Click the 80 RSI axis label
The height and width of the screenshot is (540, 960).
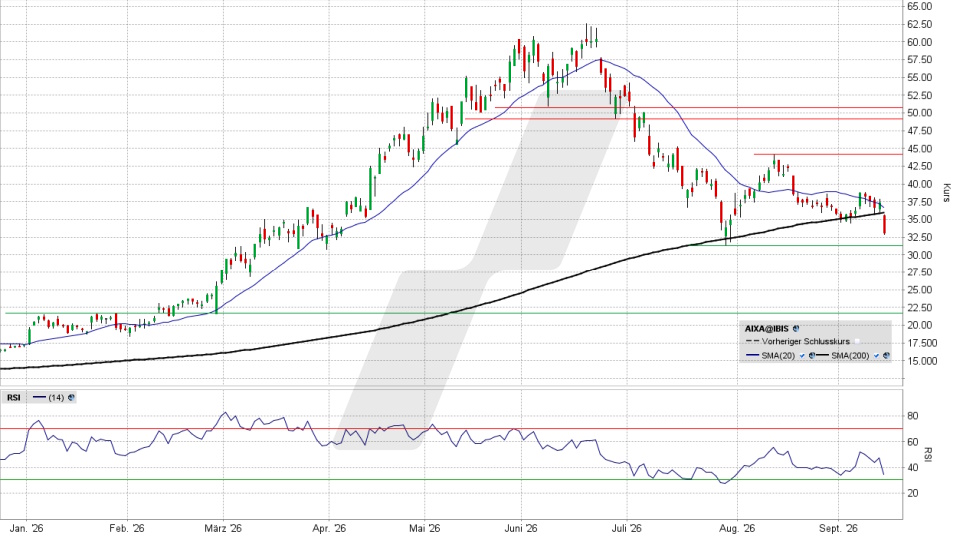(x=913, y=416)
